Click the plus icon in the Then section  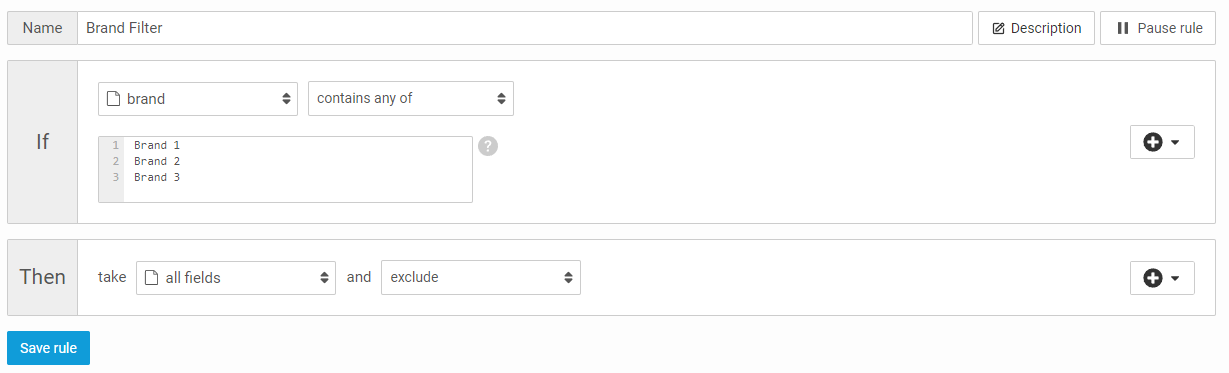point(1152,278)
